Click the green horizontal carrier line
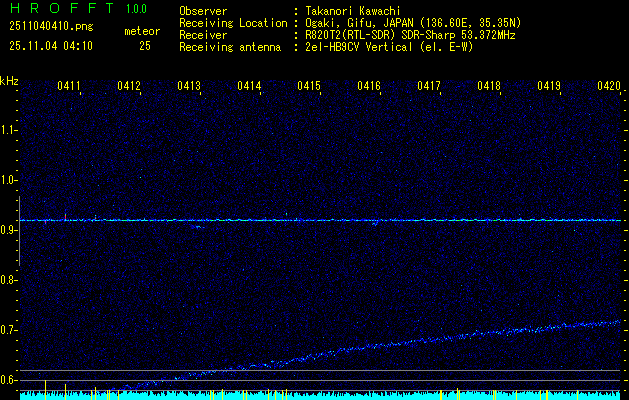This screenshot has width=629, height=400. coord(320,220)
